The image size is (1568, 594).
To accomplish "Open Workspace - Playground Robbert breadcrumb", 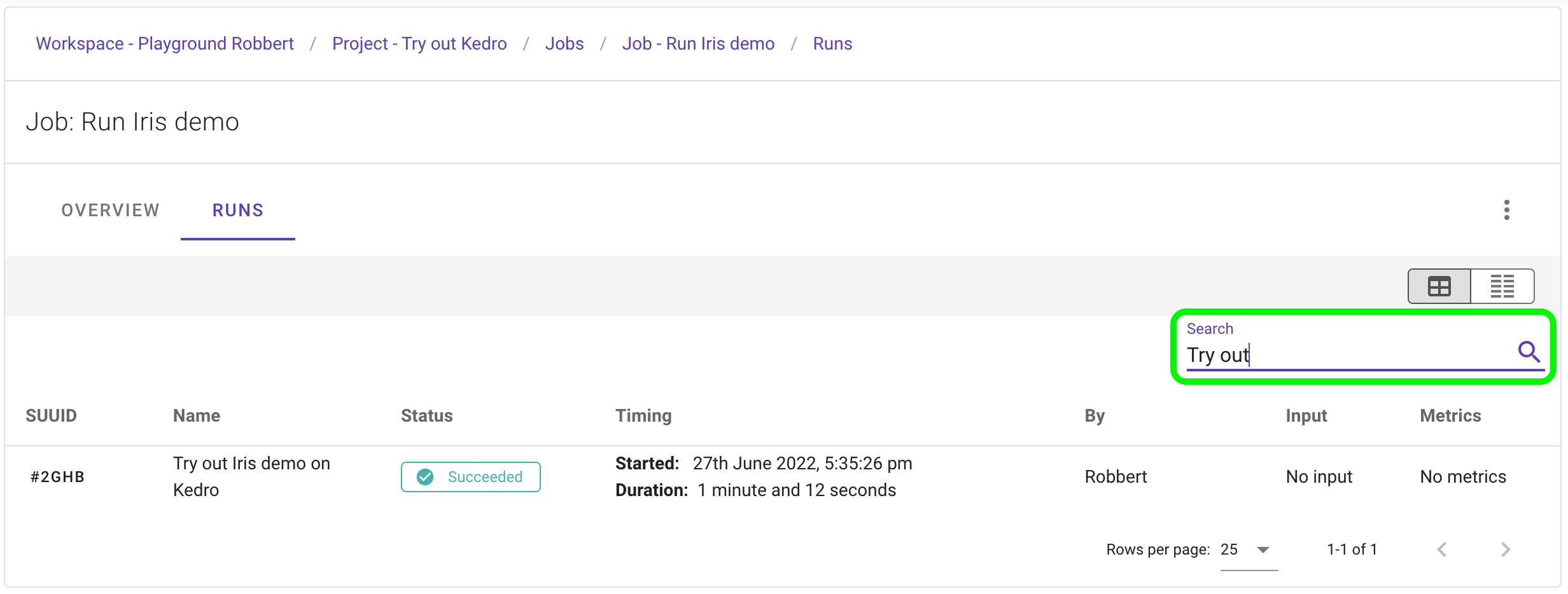I will 164,43.
